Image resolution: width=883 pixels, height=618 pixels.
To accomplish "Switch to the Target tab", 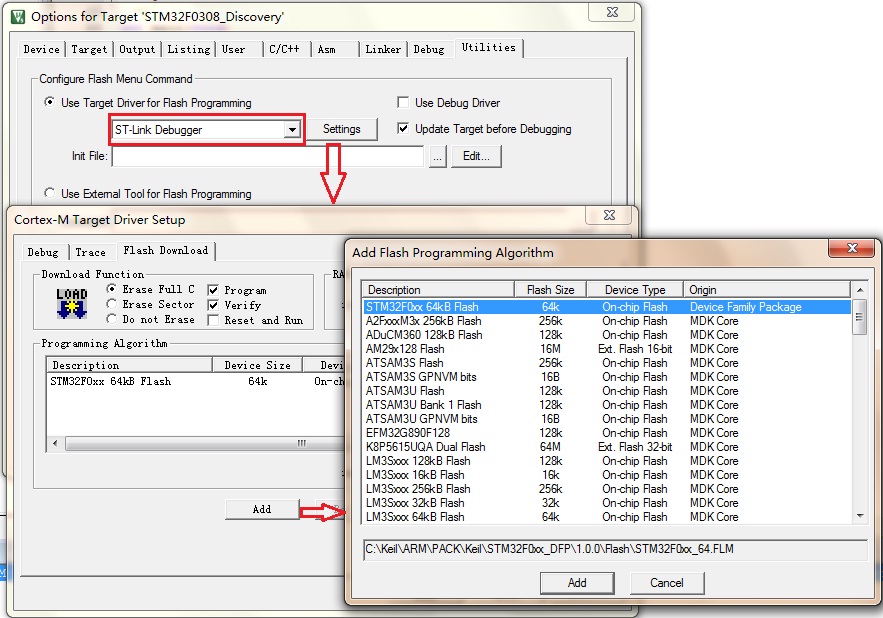I will click(x=89, y=50).
